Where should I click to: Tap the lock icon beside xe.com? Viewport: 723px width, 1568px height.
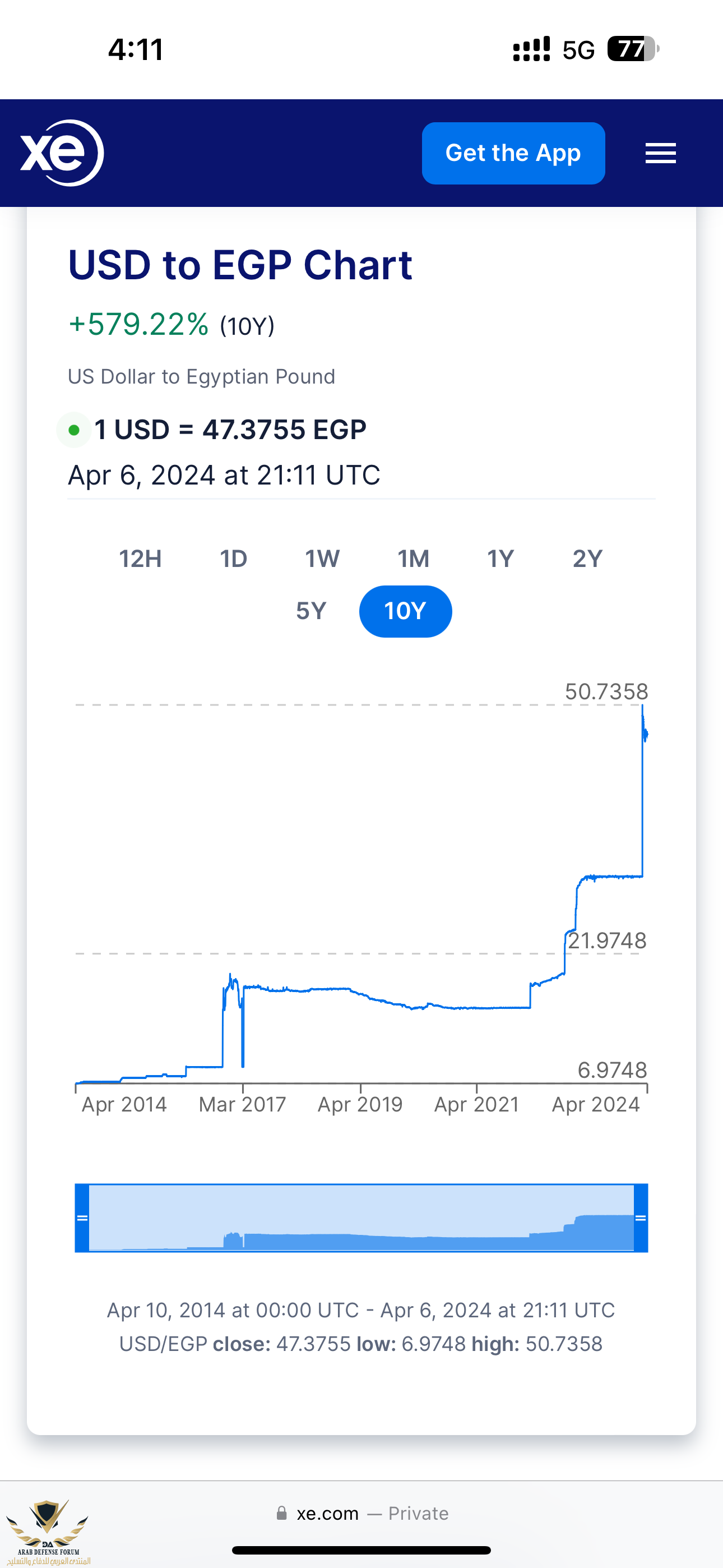tap(281, 1513)
